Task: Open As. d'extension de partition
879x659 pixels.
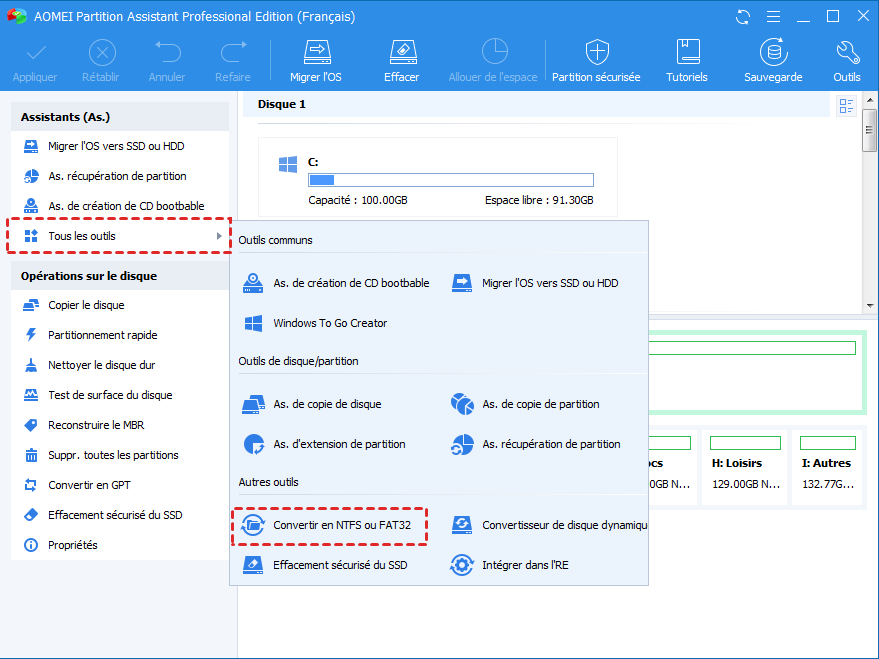Action: tap(324, 444)
